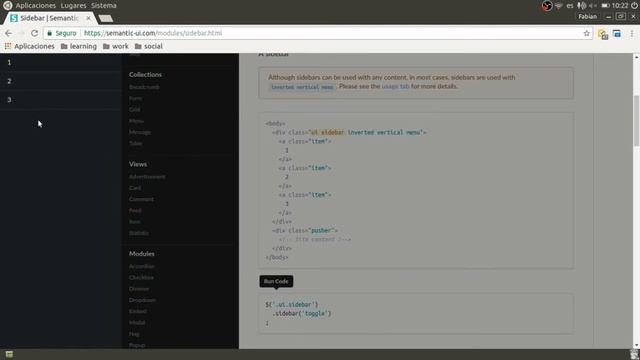Screen dimensions: 640x360
Task: Open the Sistema system menu
Action: pyautogui.click(x=104, y=5)
